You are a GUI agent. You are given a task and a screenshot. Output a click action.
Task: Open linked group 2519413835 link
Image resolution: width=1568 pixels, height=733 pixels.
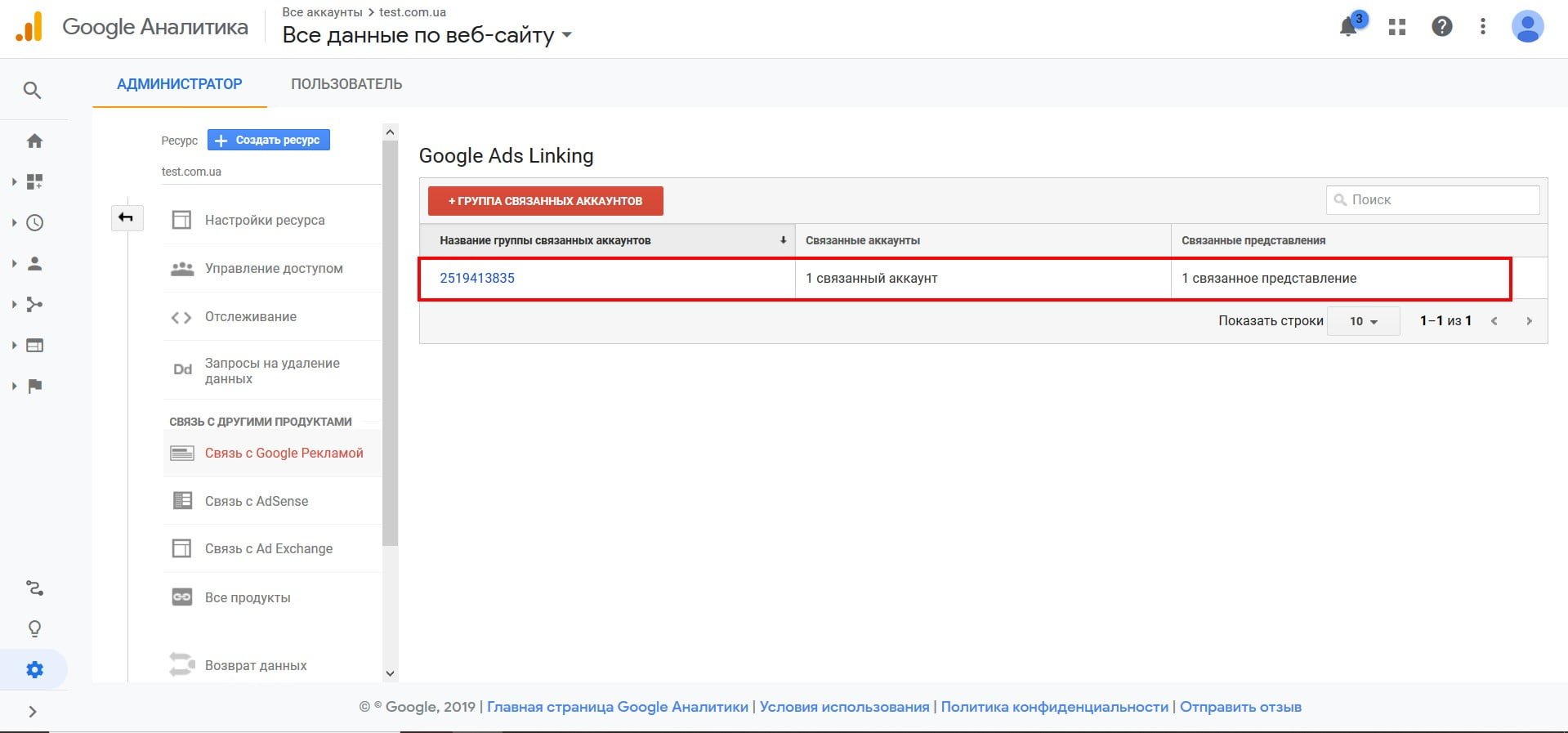[x=477, y=278]
